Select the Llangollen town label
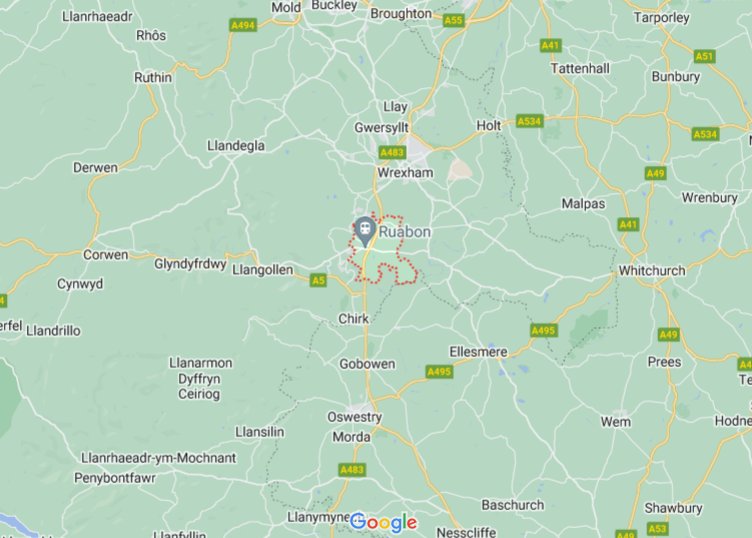Viewport: 752px width, 538px height. tap(262, 270)
